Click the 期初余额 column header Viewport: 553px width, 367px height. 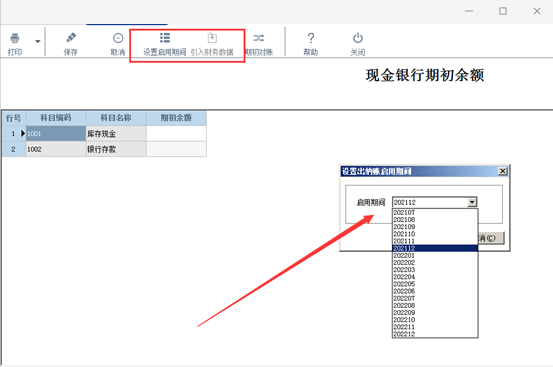176,118
